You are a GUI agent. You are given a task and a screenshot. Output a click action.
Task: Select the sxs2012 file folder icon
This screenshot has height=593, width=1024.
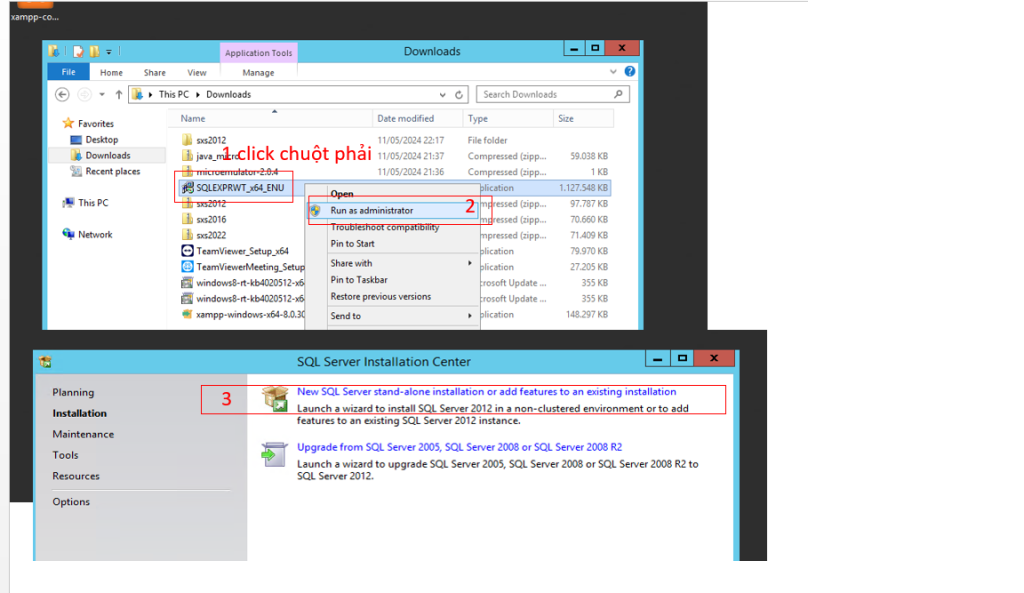pos(187,140)
